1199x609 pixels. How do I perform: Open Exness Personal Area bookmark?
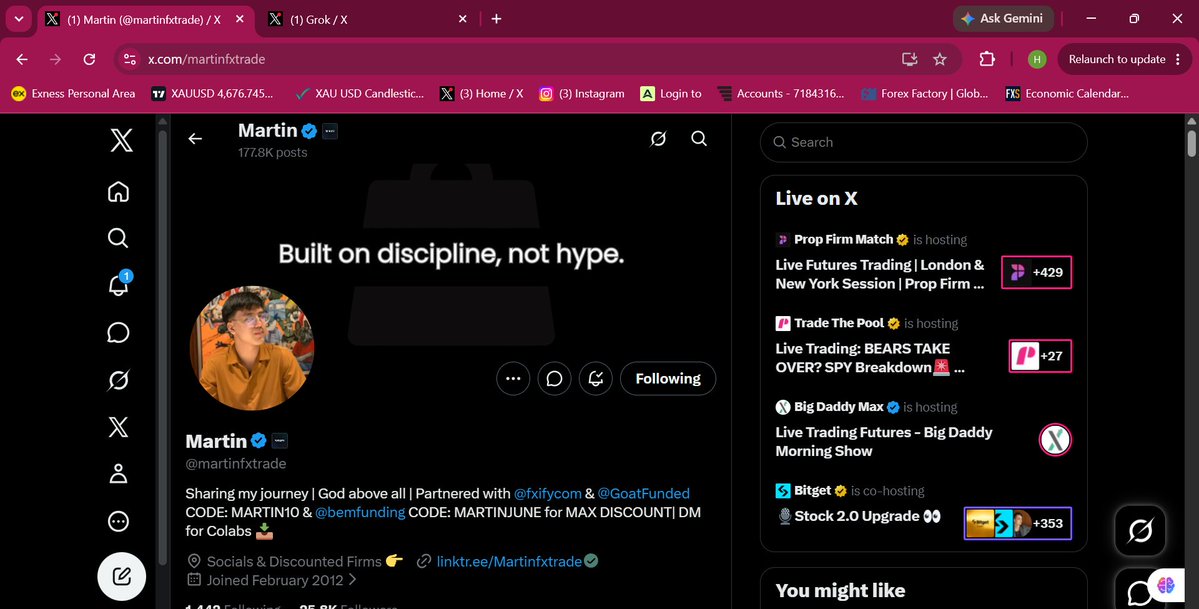[x=73, y=94]
